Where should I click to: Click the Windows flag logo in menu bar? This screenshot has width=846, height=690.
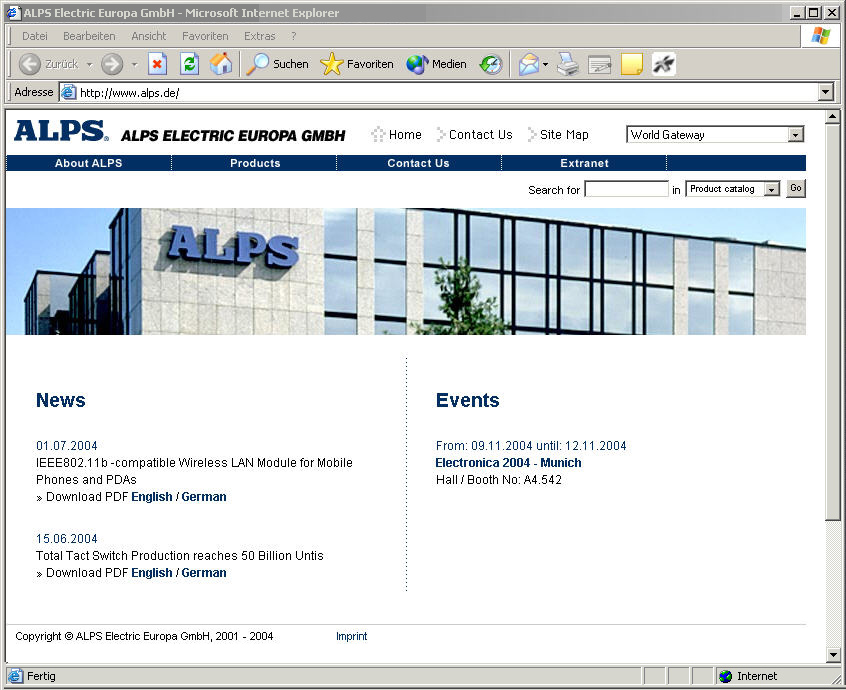(821, 36)
